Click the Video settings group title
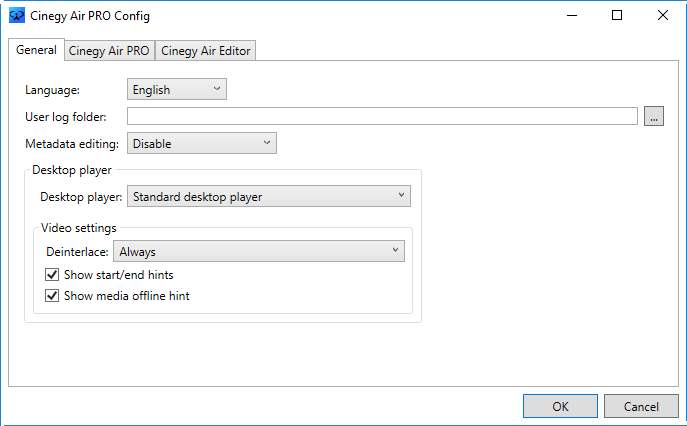The image size is (687, 426). (x=79, y=228)
